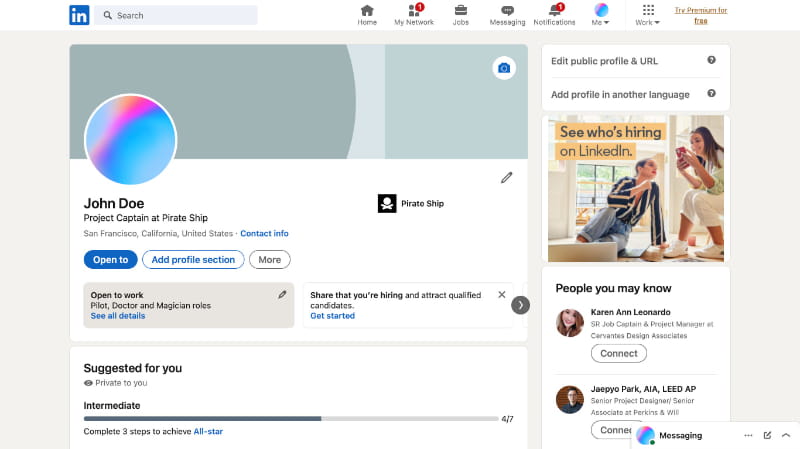Open My Network icon
Image resolution: width=800 pixels, height=449 pixels.
click(414, 11)
